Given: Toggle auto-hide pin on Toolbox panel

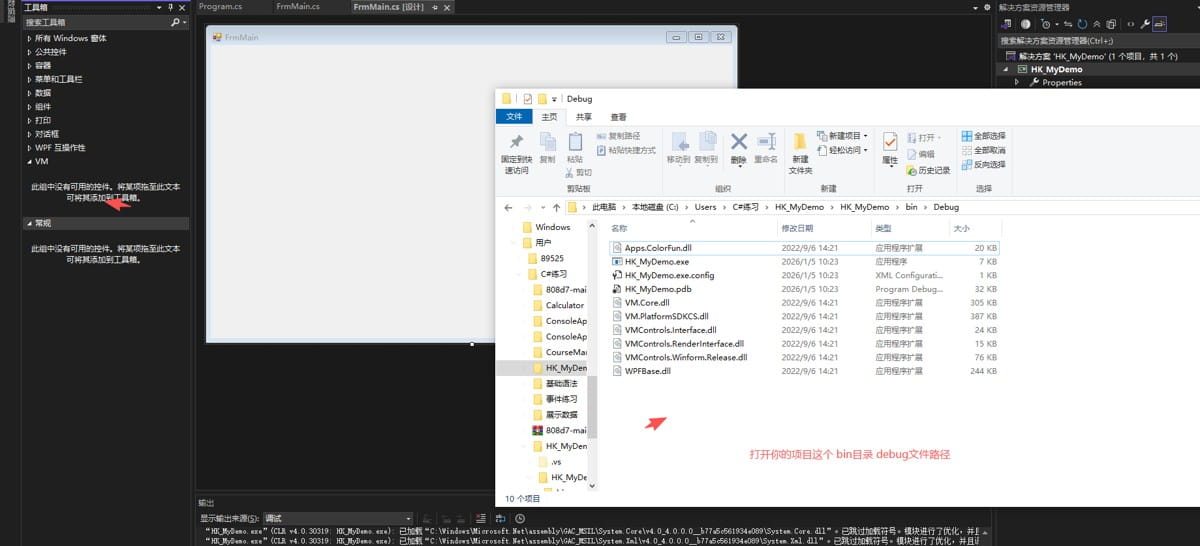Looking at the screenshot, I should [x=170, y=7].
